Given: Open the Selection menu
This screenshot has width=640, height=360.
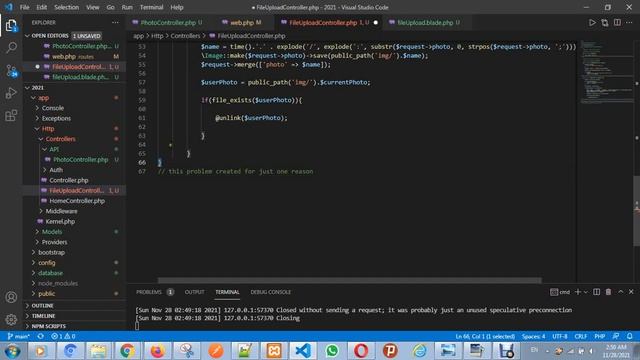Looking at the screenshot, I should (x=67, y=7).
